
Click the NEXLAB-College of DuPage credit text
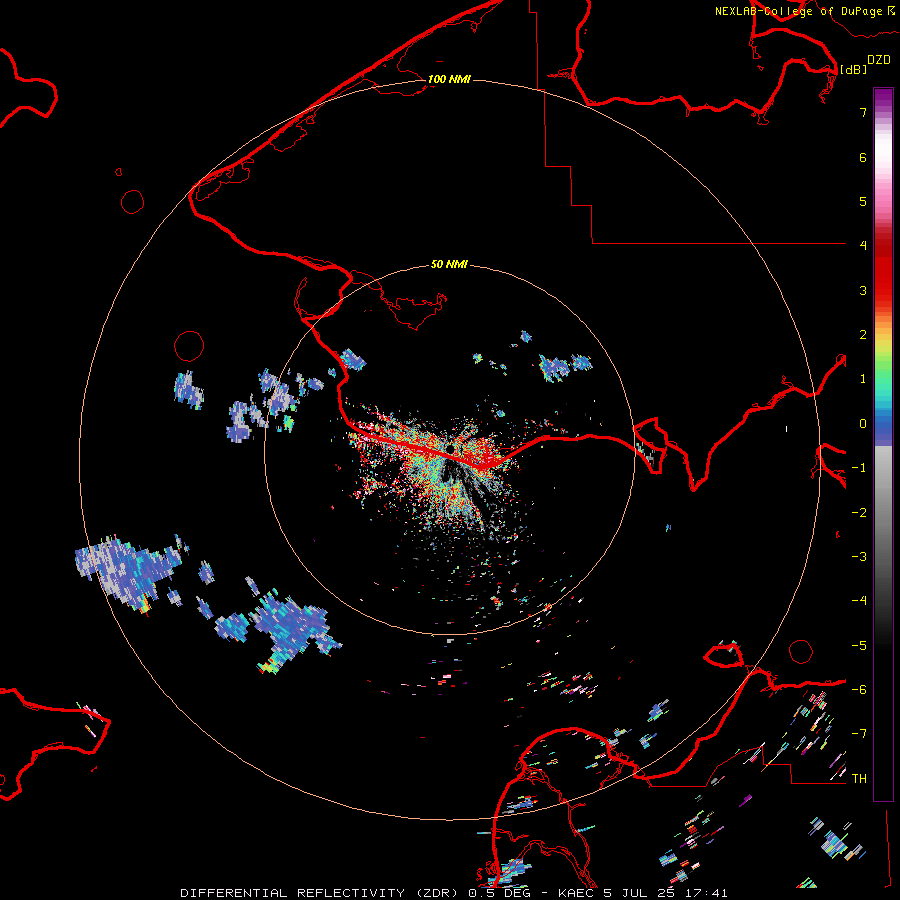click(804, 11)
